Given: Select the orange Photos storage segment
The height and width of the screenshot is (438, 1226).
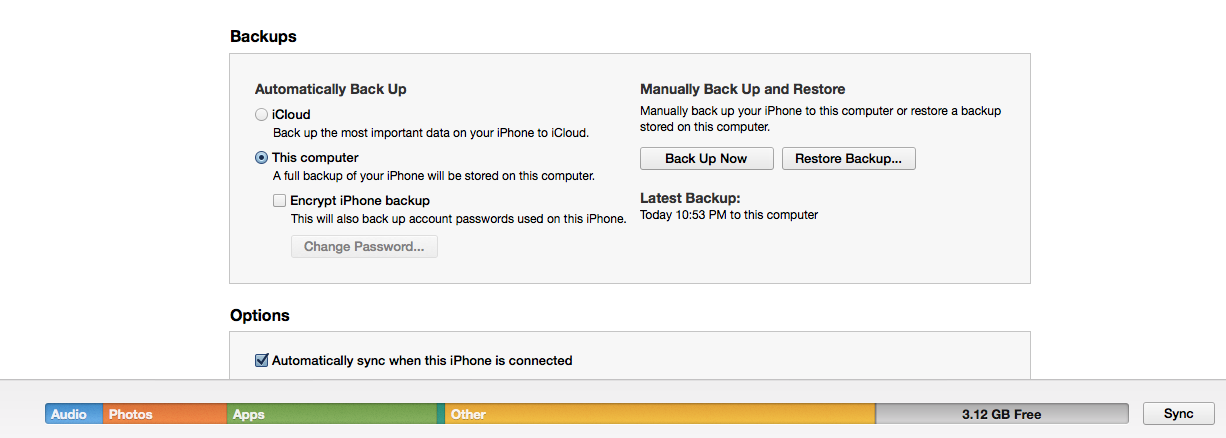Looking at the screenshot, I should coord(165,414).
